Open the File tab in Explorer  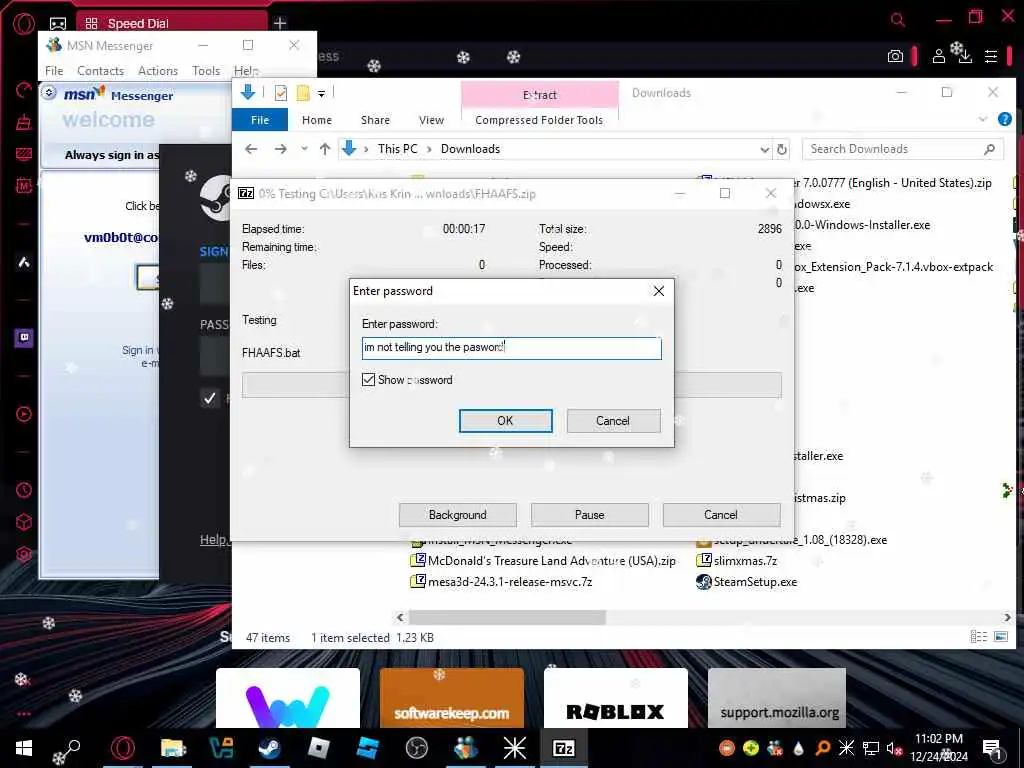(260, 120)
